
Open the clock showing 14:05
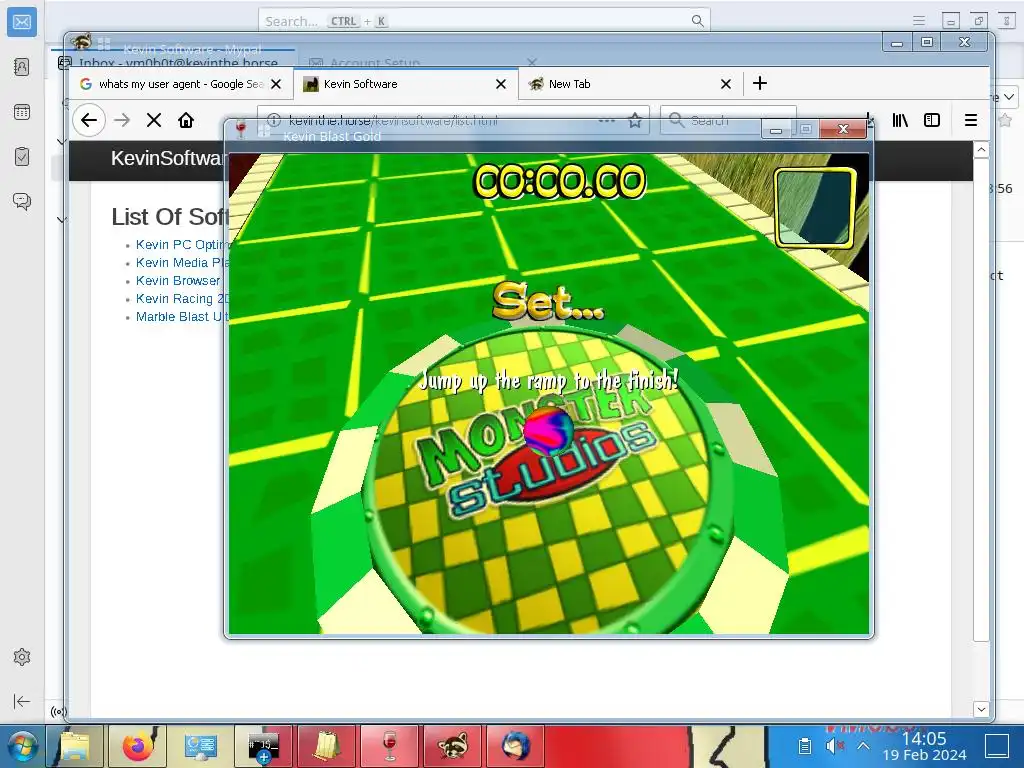(924, 746)
